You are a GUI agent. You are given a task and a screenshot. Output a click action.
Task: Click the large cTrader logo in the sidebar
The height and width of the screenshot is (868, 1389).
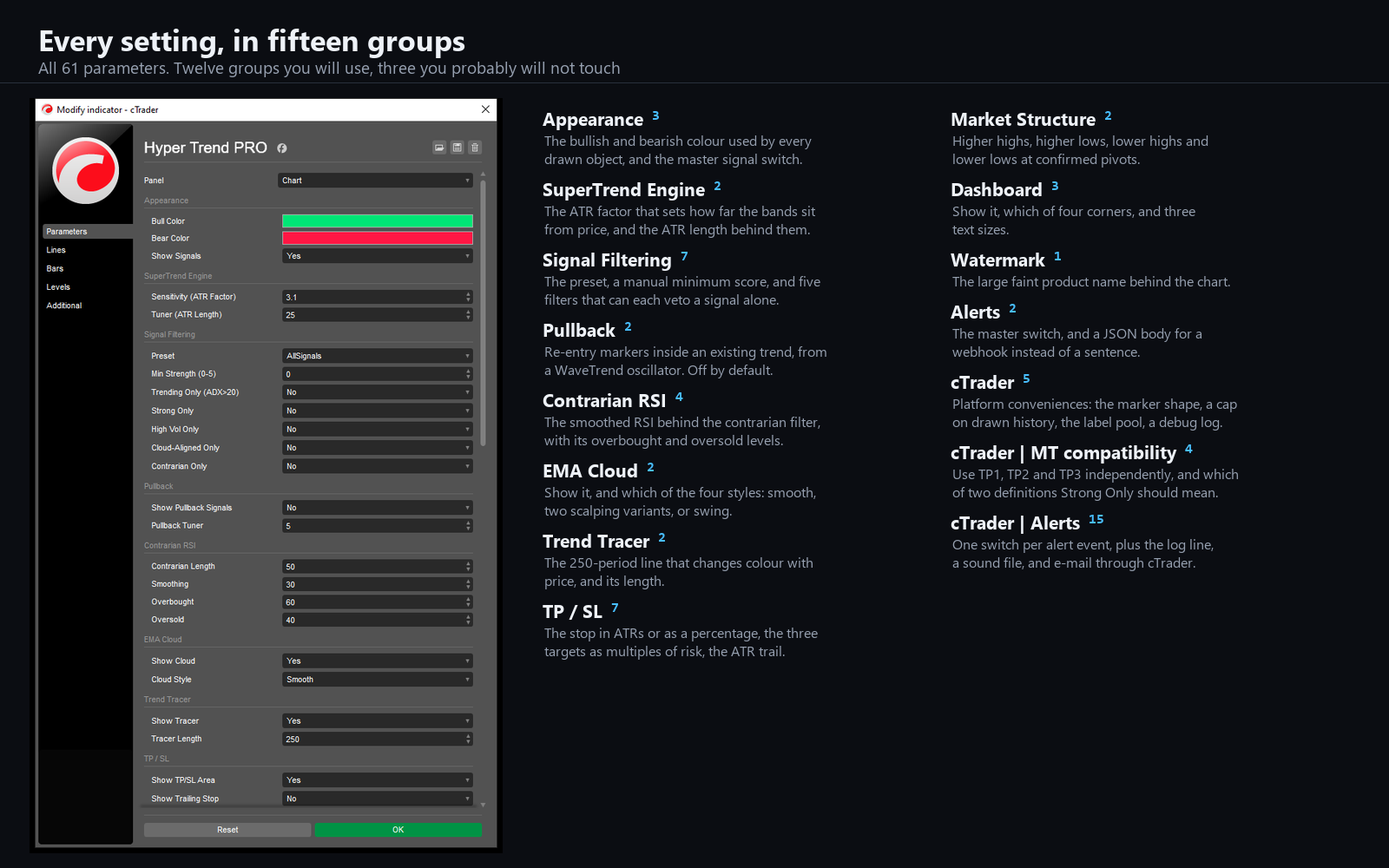pos(85,170)
